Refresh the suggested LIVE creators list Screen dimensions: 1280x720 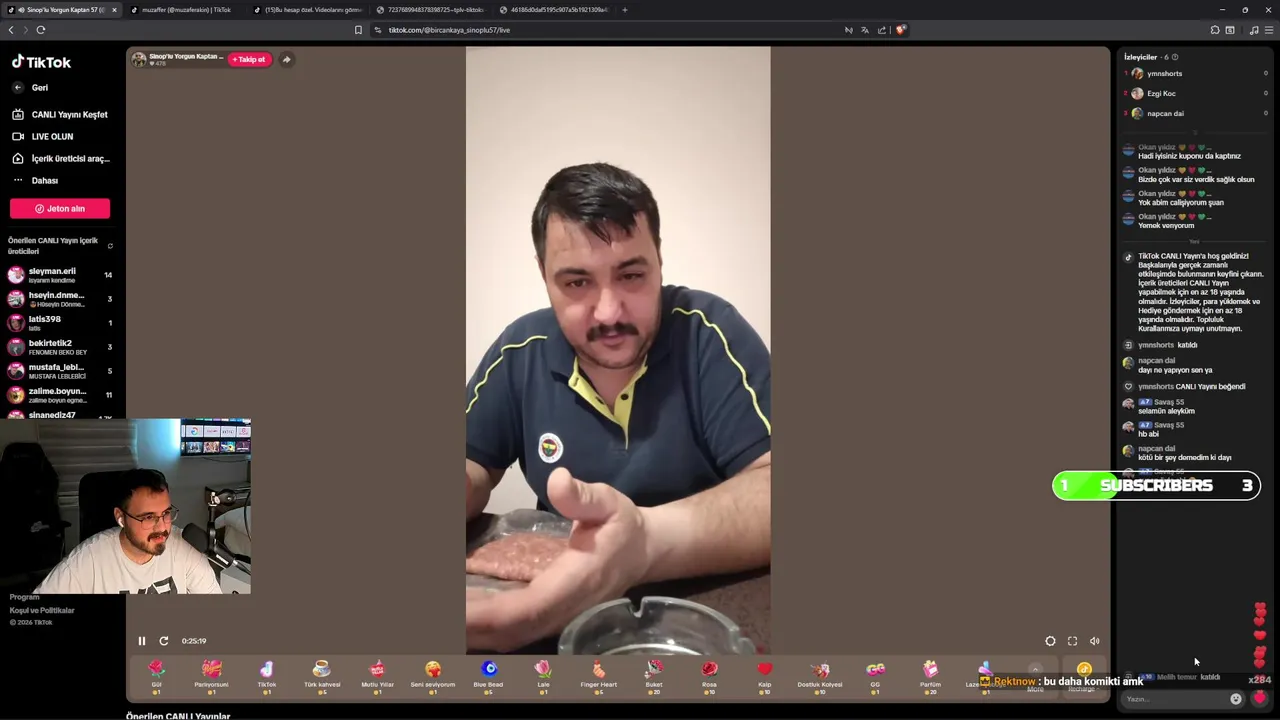(x=110, y=245)
